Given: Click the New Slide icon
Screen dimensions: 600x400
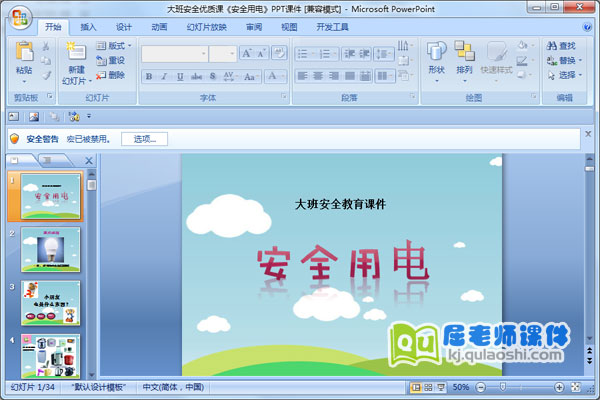Looking at the screenshot, I should click(x=76, y=52).
